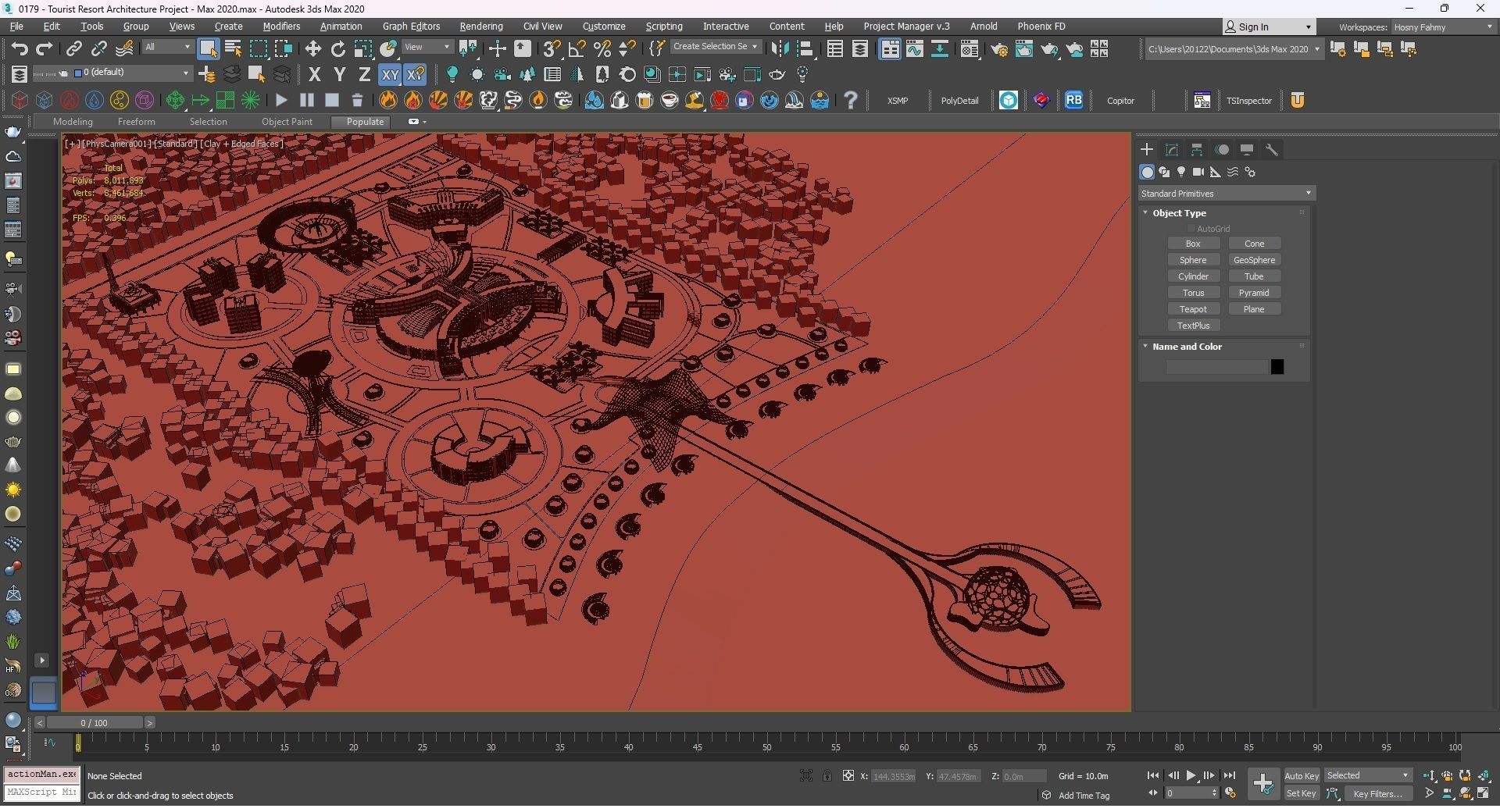Open the Workspaces dropdown list

pyautogui.click(x=1443, y=27)
